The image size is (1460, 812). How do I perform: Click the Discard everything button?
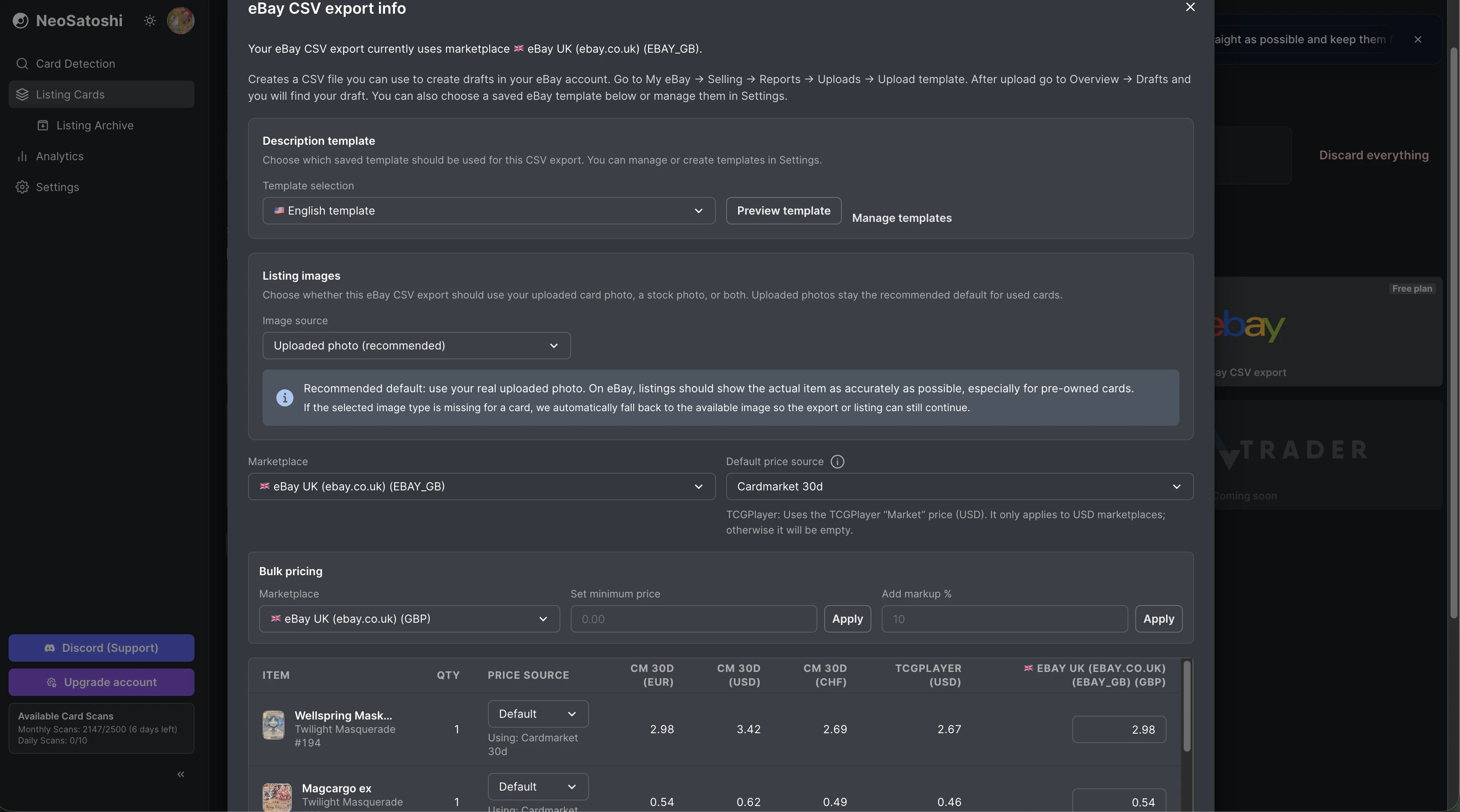pos(1374,155)
